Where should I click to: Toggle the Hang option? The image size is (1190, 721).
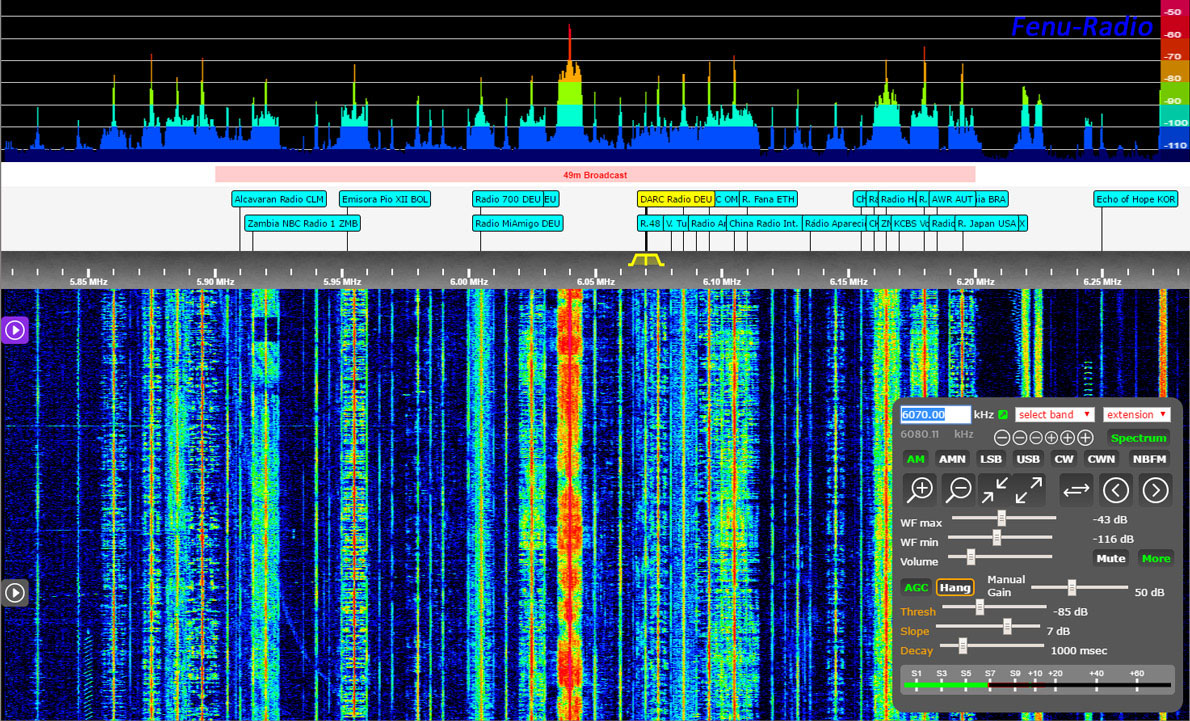pyautogui.click(x=955, y=588)
